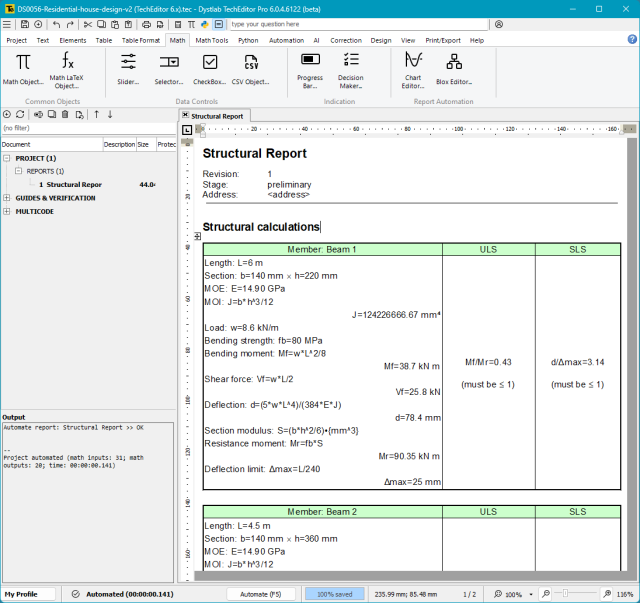Launch the Python icon in the quick toolbar
The height and width of the screenshot is (603, 640).
(x=204, y=24)
